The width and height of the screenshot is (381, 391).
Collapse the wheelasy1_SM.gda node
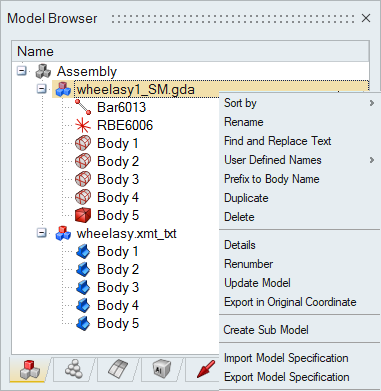(x=42, y=89)
